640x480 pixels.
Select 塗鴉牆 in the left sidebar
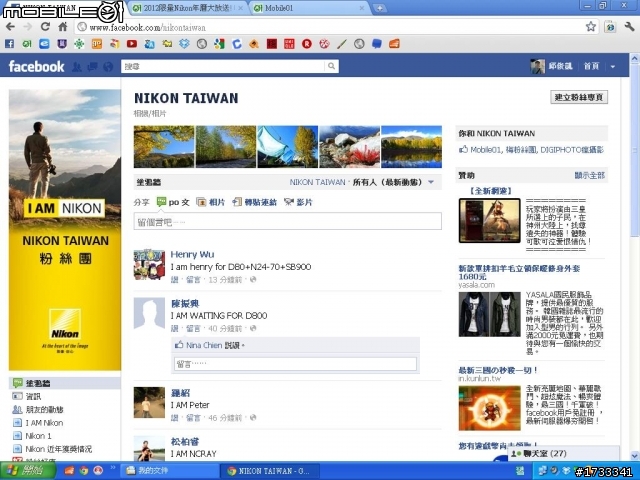tap(64, 383)
